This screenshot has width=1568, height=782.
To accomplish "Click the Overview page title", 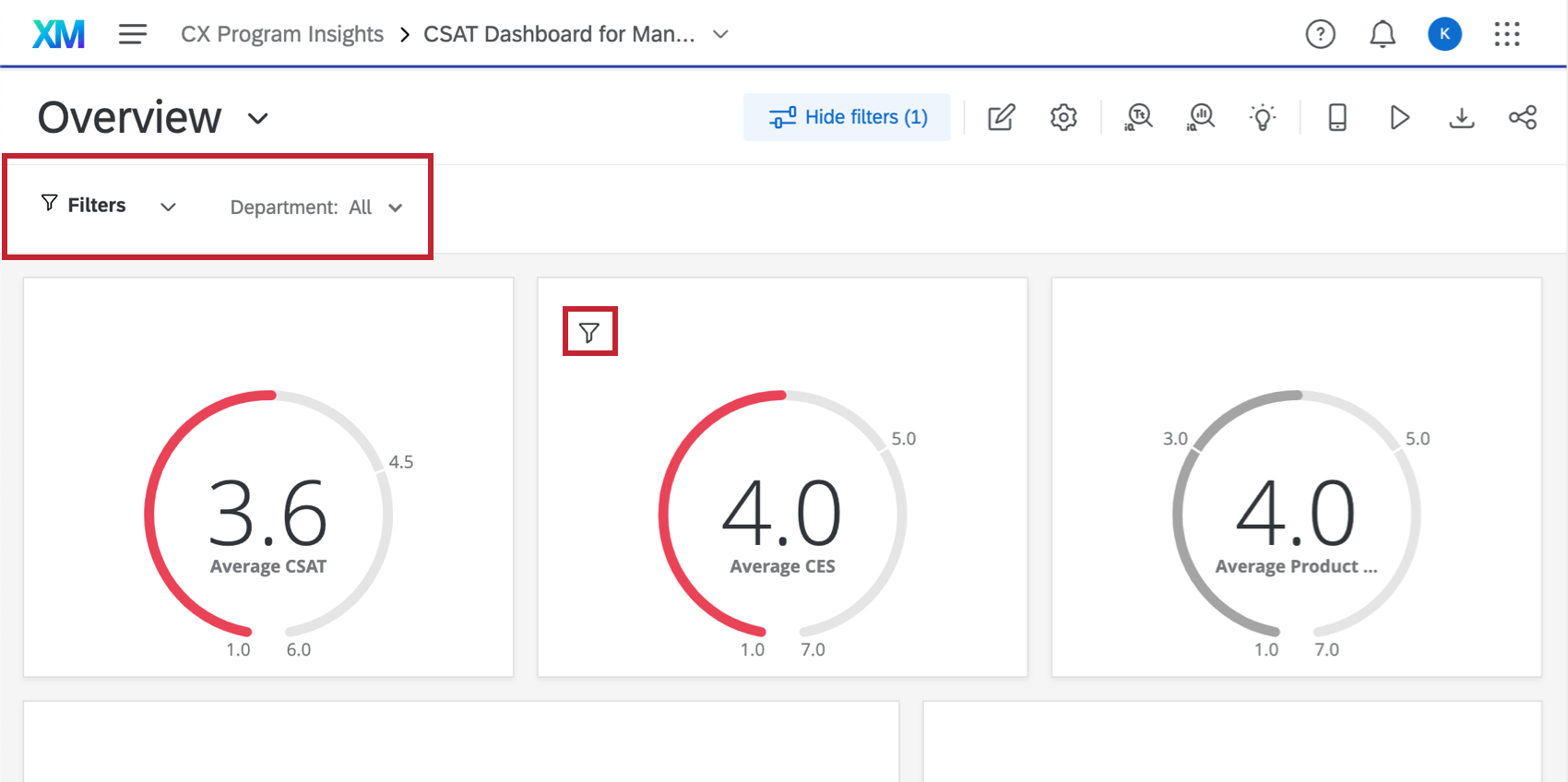I will click(x=130, y=117).
